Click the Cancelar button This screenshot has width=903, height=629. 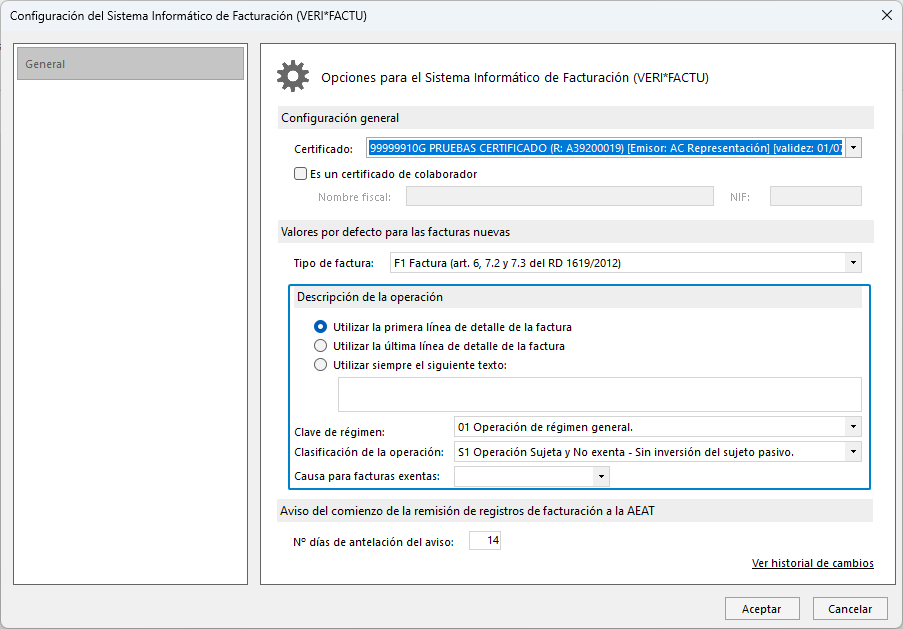pos(850,609)
